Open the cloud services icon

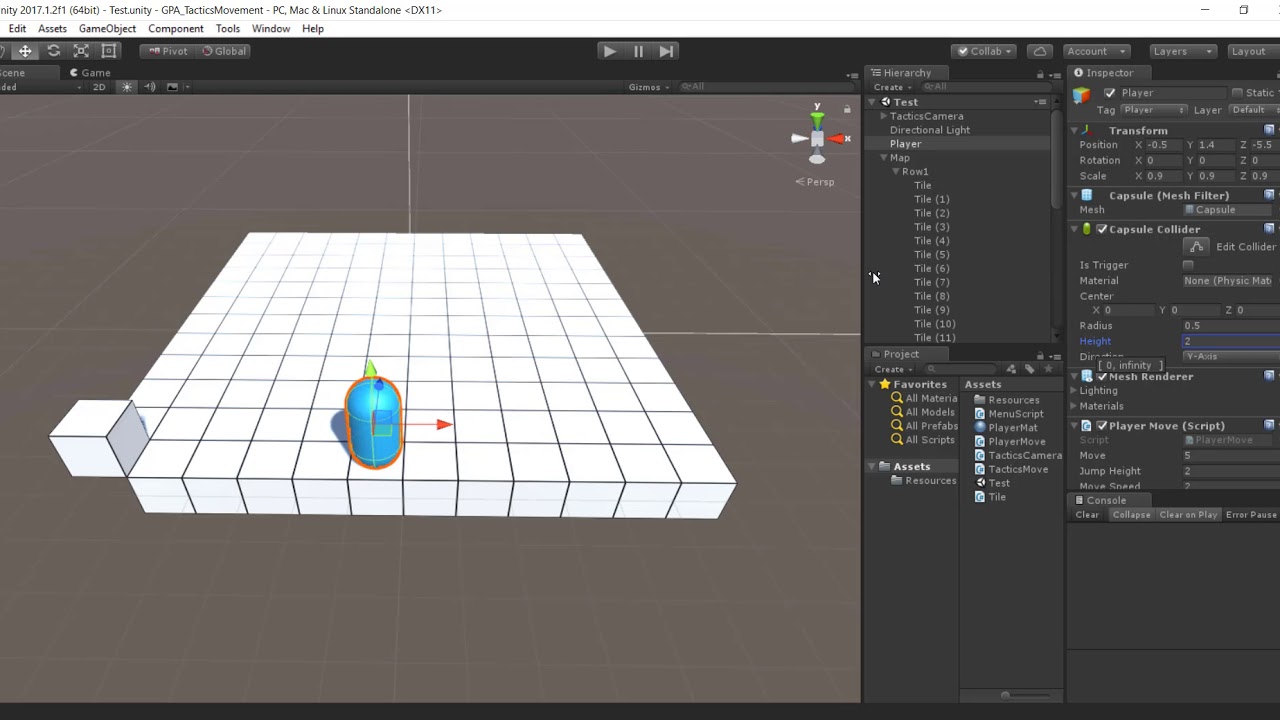tap(1040, 51)
